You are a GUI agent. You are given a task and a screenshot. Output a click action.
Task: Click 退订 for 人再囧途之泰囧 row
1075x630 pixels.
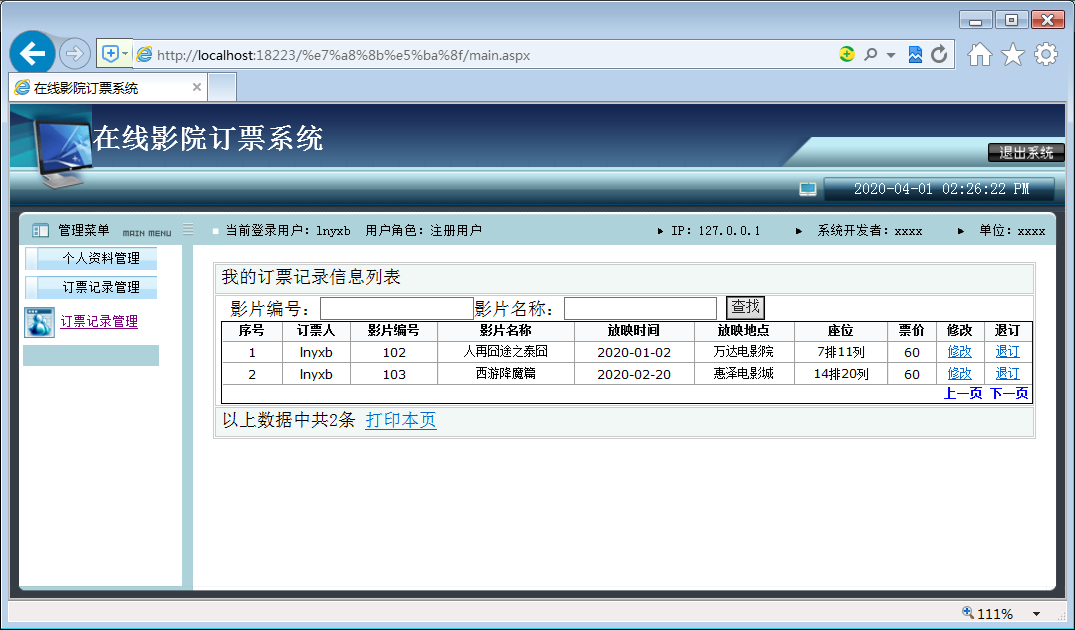point(1007,352)
